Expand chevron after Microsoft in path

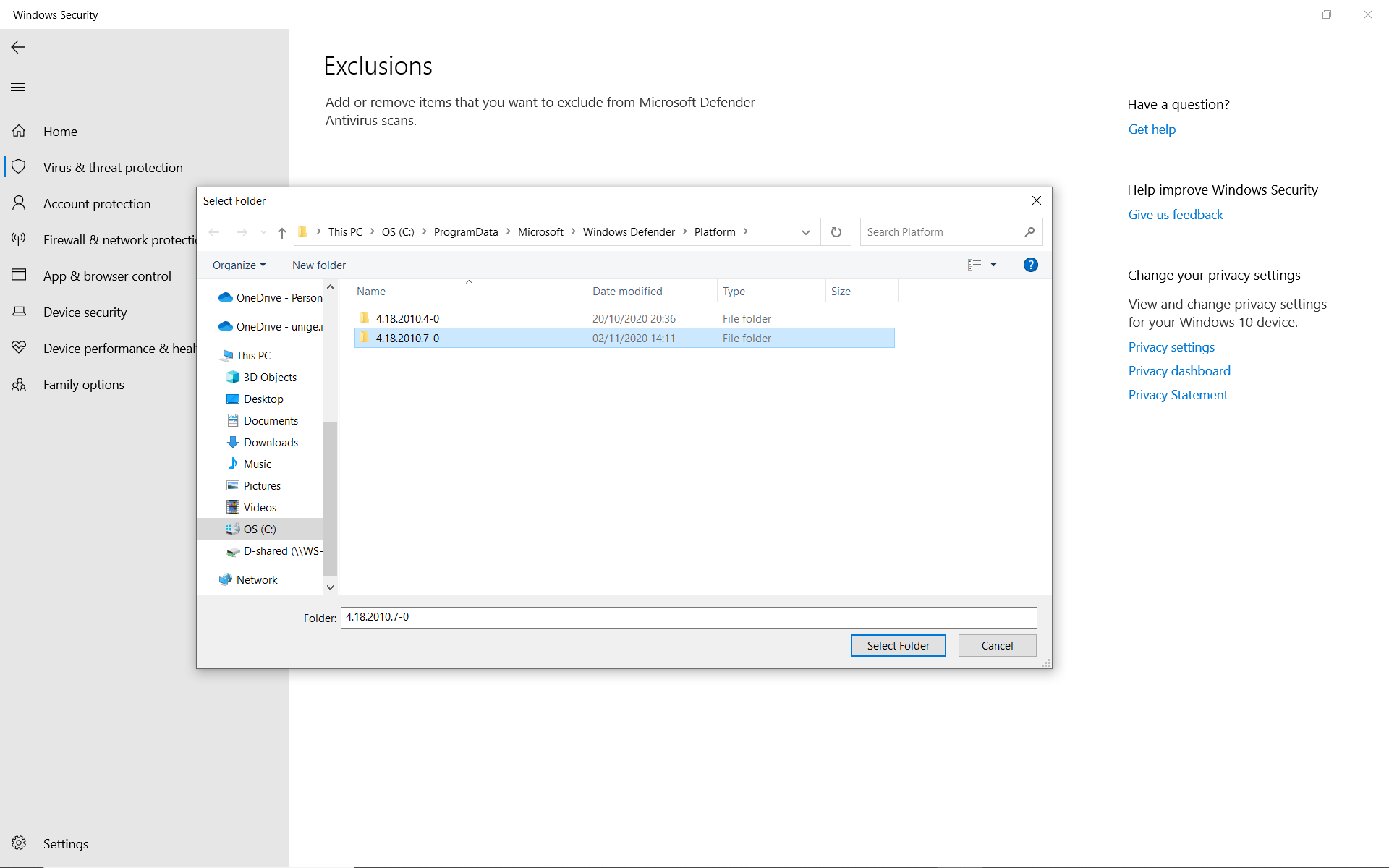pyautogui.click(x=573, y=231)
